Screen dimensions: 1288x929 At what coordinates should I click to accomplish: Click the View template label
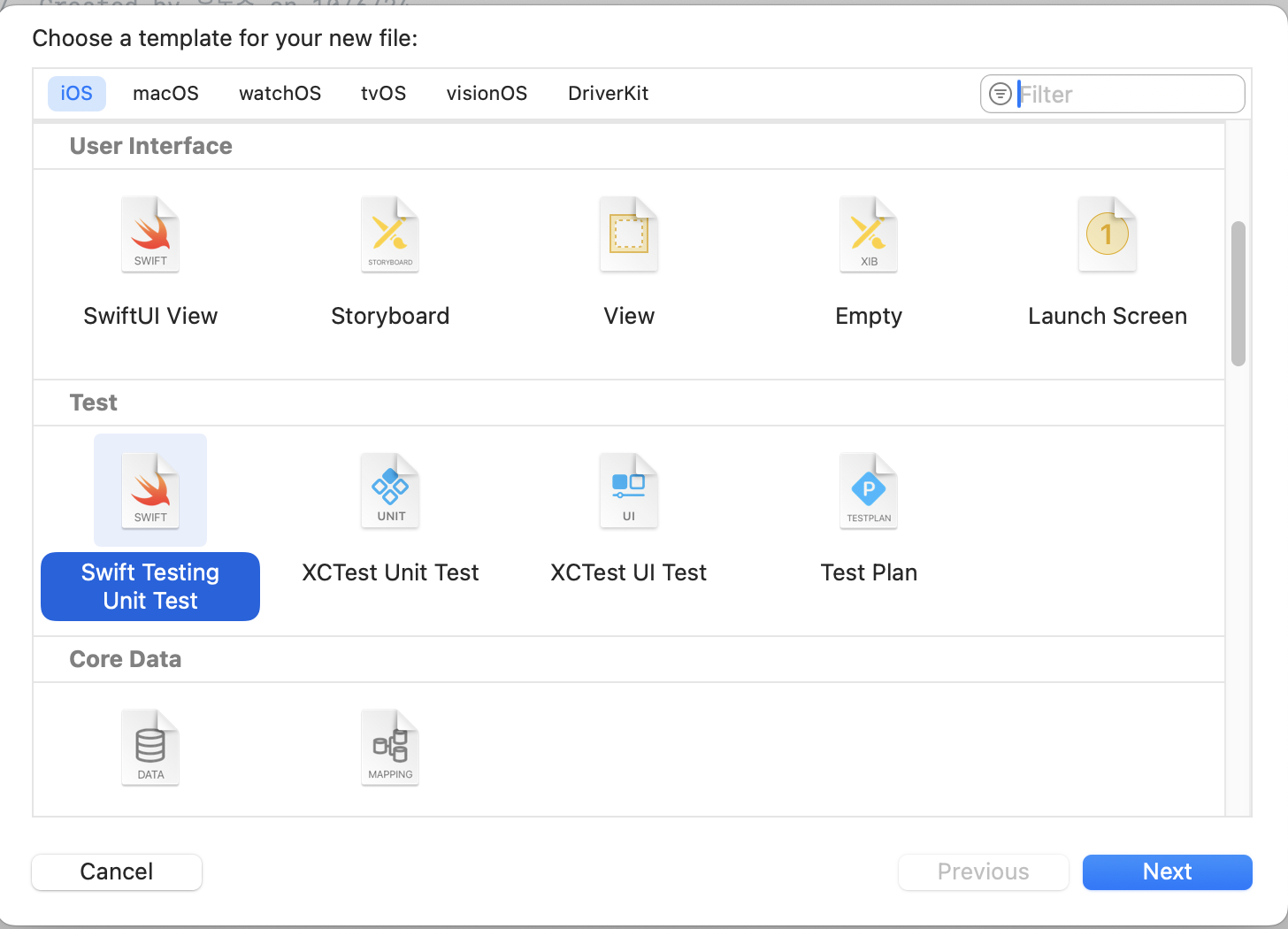tap(629, 316)
